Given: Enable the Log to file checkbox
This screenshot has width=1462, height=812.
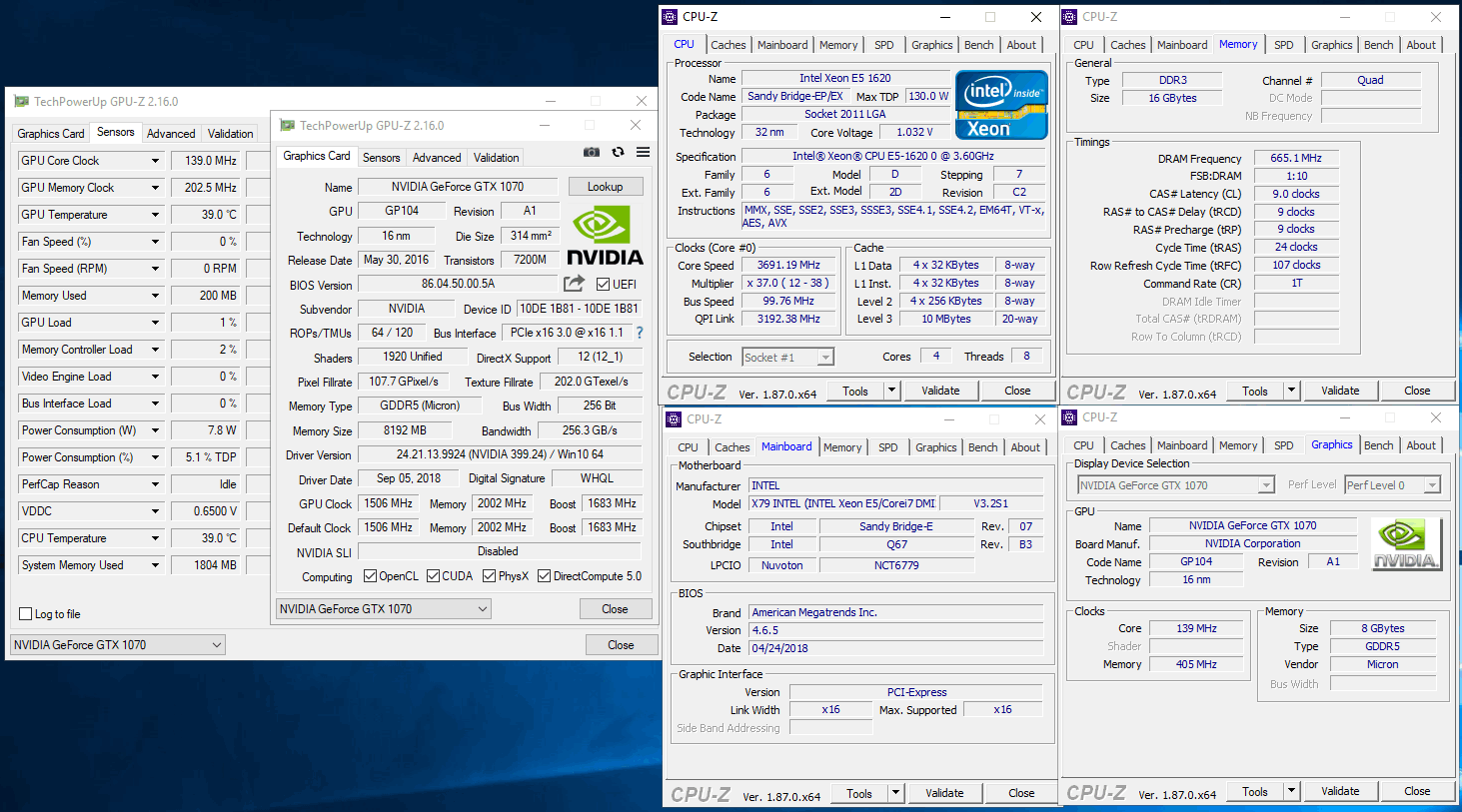Looking at the screenshot, I should pos(26,614).
